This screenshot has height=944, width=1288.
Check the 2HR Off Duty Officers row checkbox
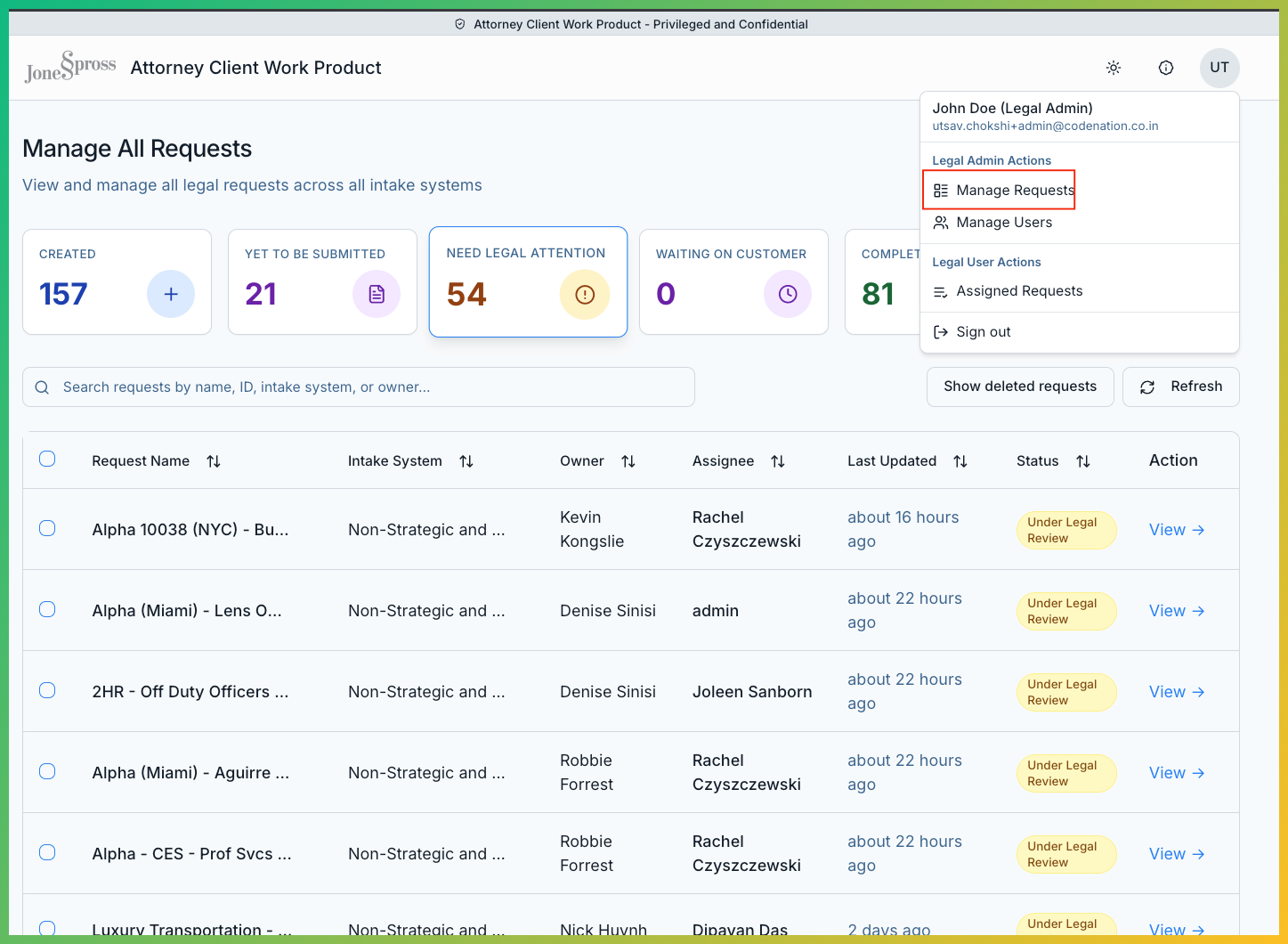point(47,690)
